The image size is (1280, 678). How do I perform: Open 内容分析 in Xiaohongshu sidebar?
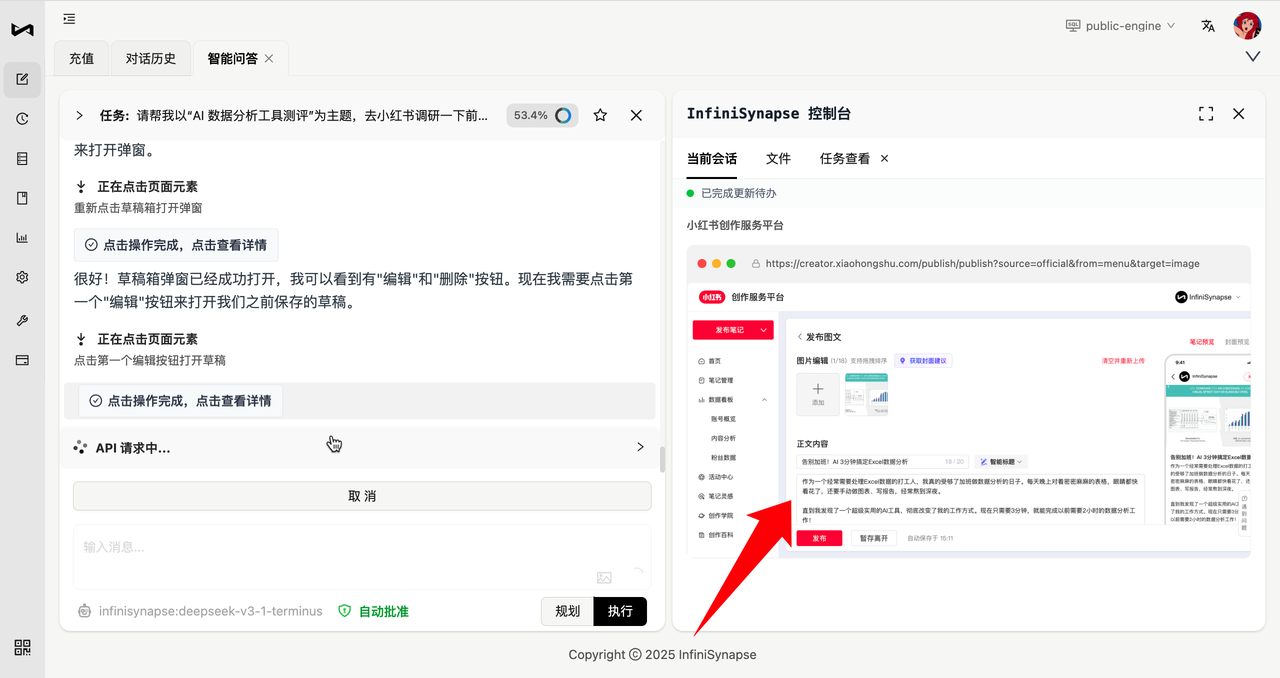click(723, 438)
